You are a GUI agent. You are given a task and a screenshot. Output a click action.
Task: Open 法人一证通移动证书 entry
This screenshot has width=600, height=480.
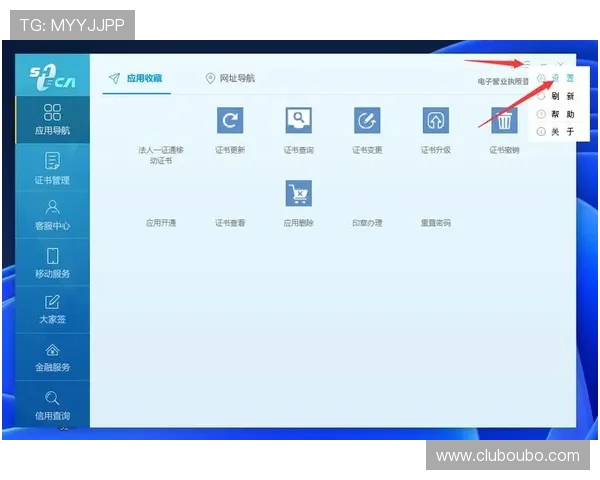click(161, 155)
